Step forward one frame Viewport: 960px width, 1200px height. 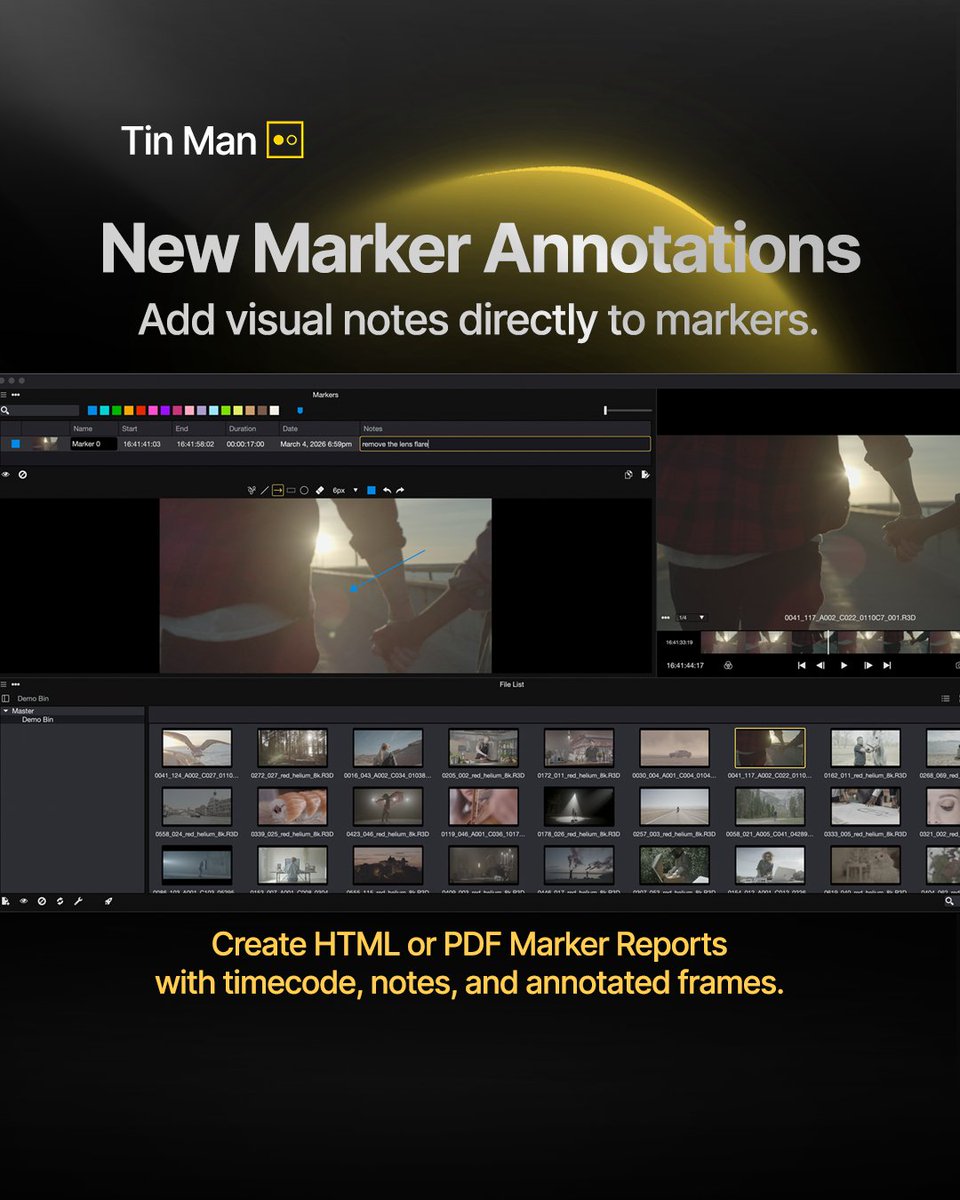[x=868, y=665]
